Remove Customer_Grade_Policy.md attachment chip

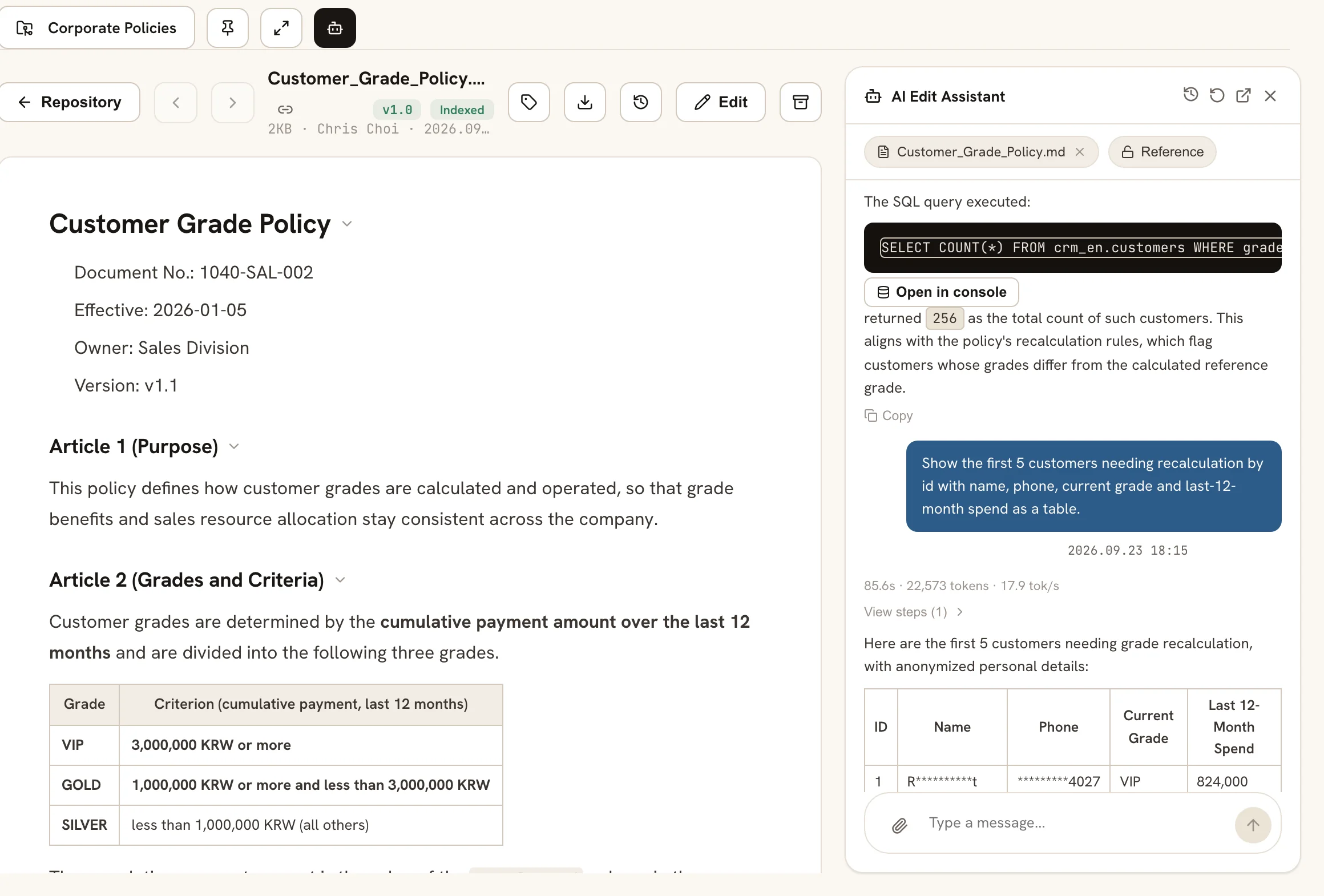1080,152
